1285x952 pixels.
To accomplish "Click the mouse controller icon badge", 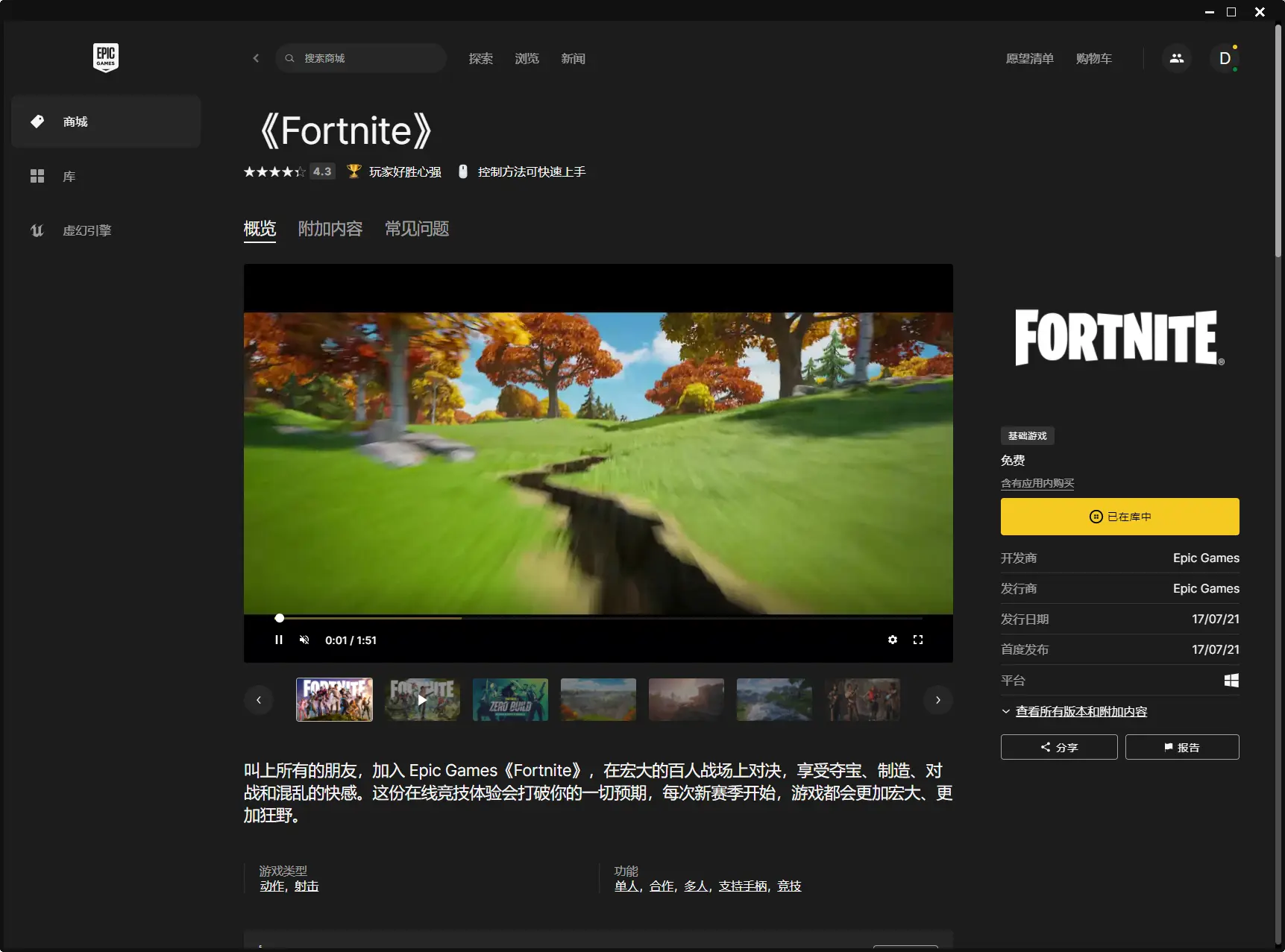I will (462, 171).
